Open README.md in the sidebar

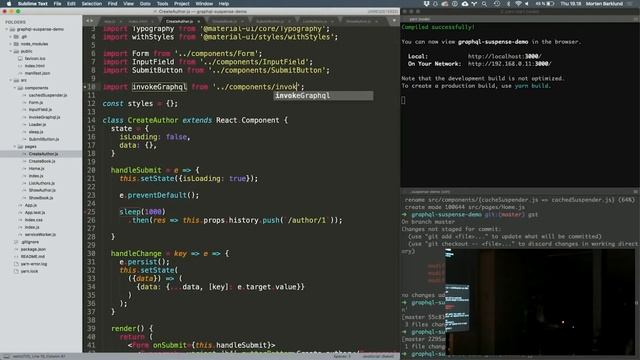(33, 256)
